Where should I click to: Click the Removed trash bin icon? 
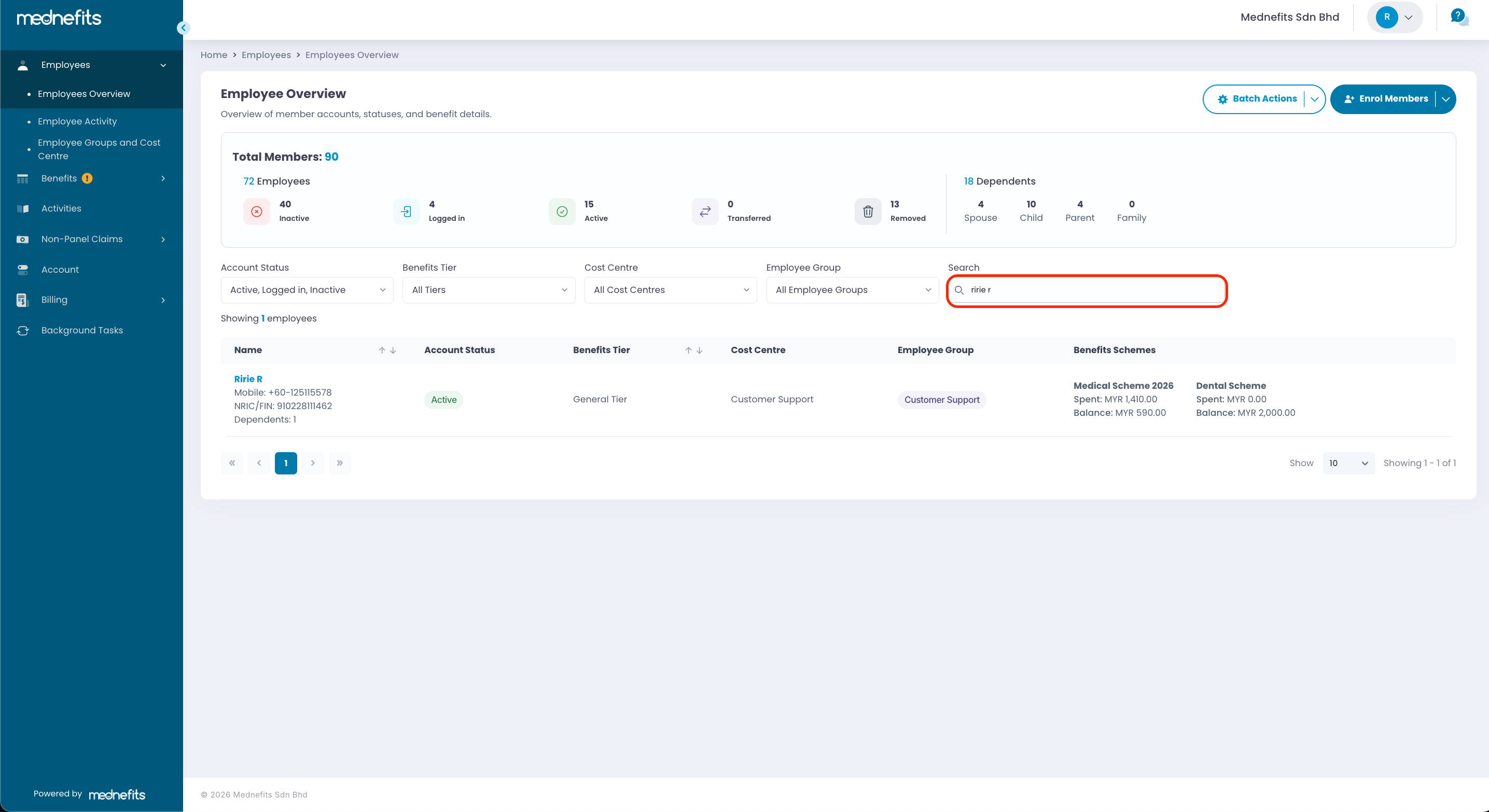click(868, 212)
